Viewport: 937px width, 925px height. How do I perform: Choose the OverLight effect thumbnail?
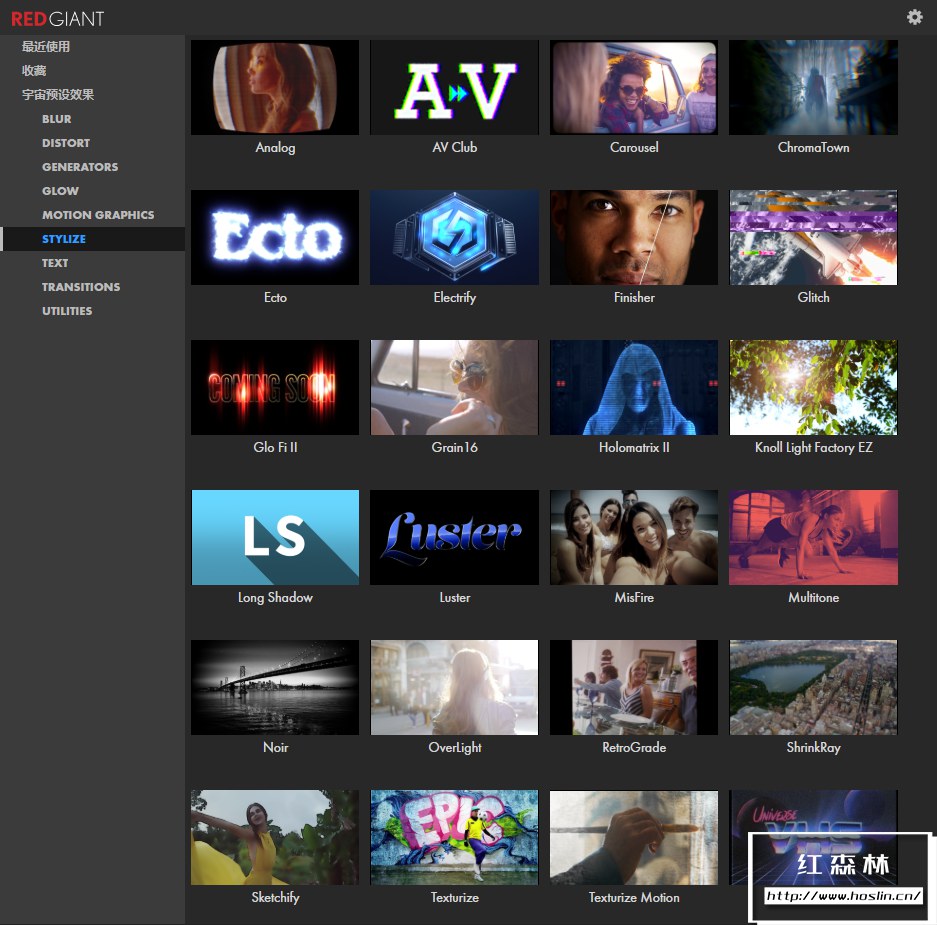click(x=454, y=687)
